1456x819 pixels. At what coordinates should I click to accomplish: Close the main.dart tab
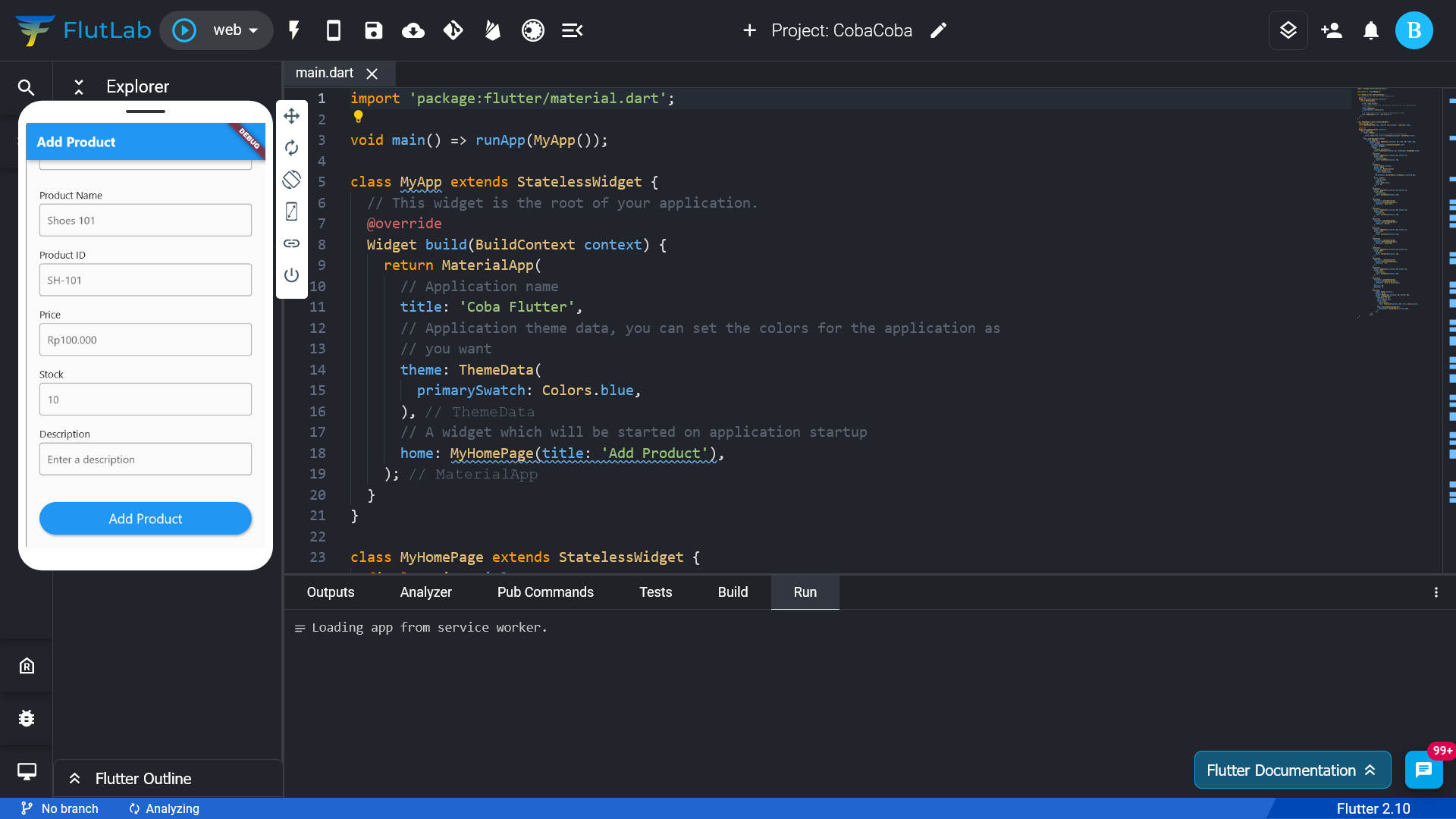click(372, 74)
